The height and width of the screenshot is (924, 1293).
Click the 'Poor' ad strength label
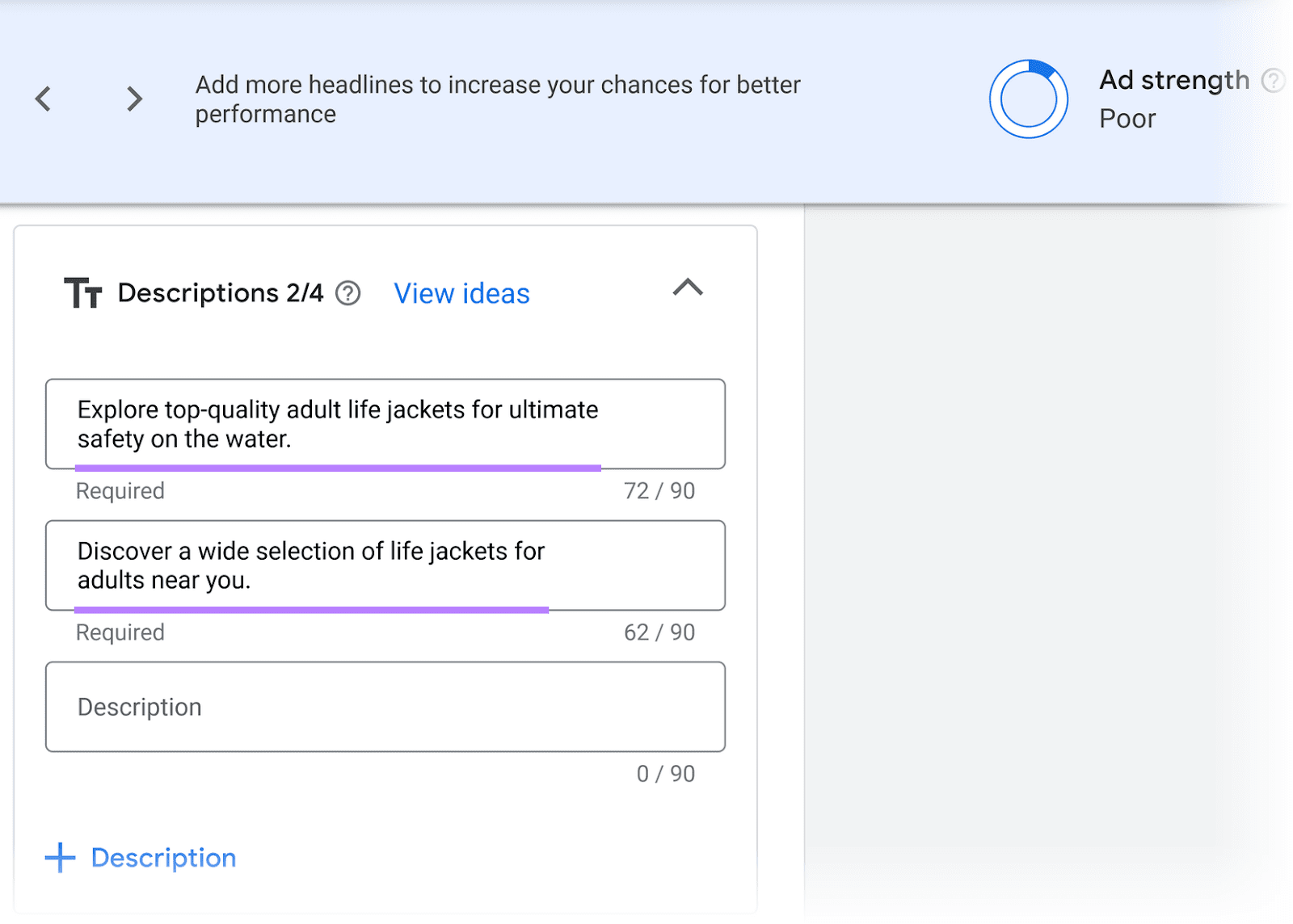pos(1127,119)
